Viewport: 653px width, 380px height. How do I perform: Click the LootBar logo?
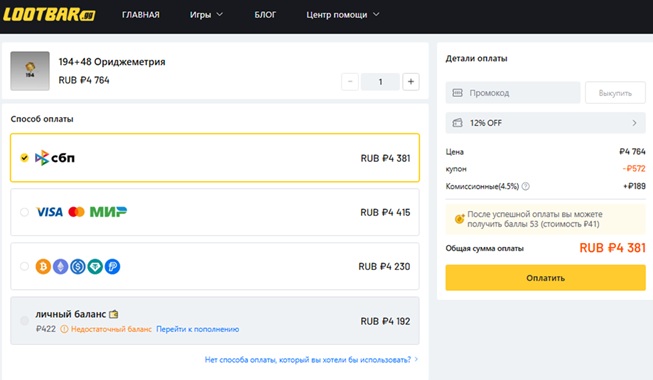(49, 15)
